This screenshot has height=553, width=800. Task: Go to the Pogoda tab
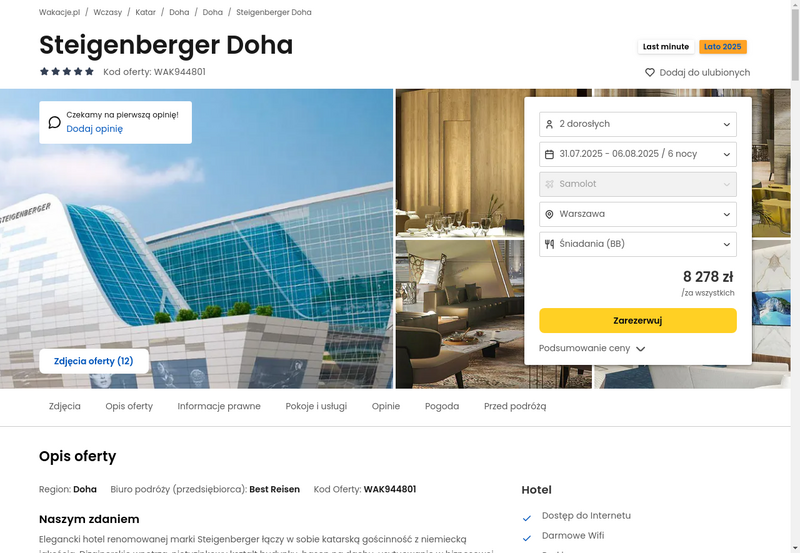(442, 407)
